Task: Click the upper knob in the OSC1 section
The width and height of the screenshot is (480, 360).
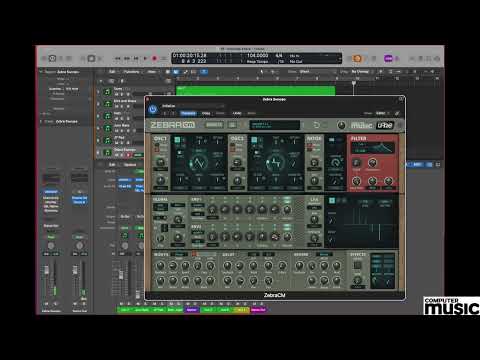Action: [x=161, y=162]
